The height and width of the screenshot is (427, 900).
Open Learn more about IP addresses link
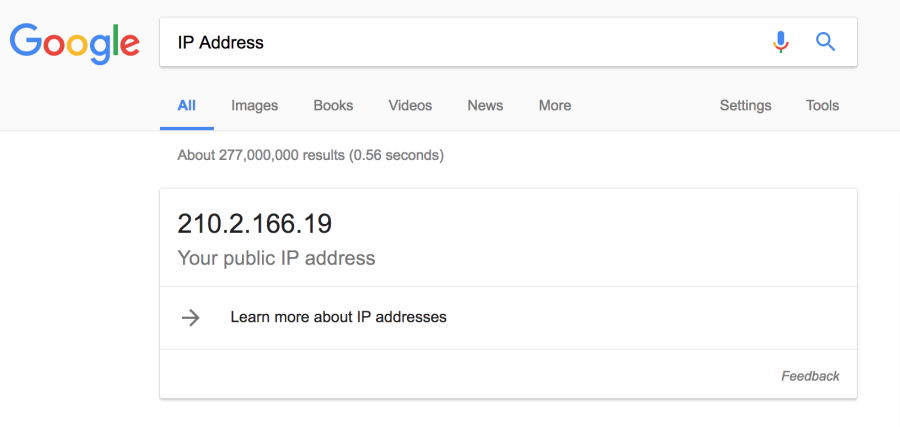click(x=338, y=317)
